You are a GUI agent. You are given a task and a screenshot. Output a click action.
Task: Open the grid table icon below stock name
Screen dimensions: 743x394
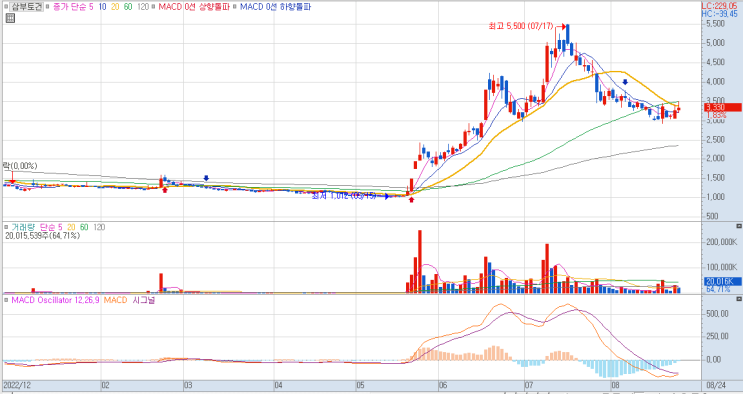point(10,18)
